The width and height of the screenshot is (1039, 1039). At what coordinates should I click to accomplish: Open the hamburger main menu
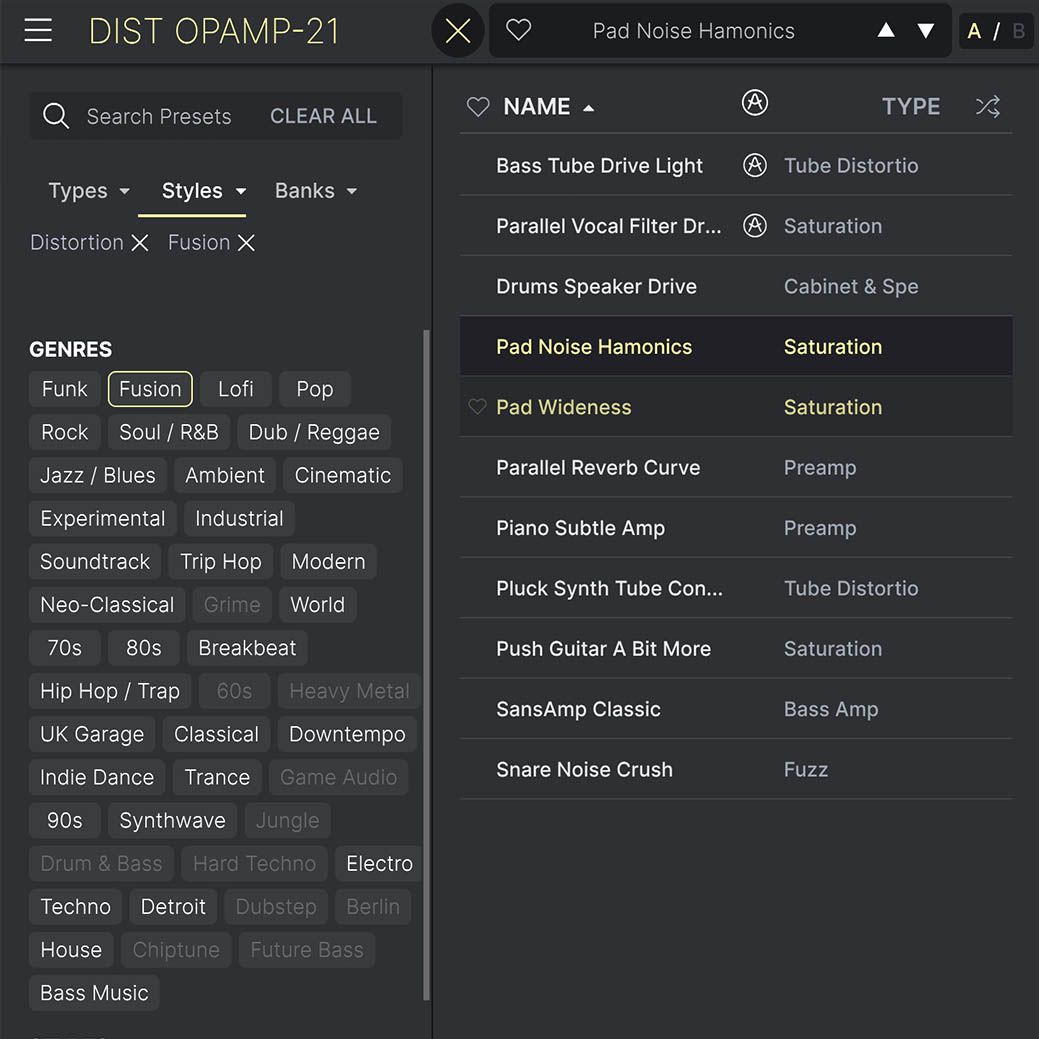[x=38, y=31]
